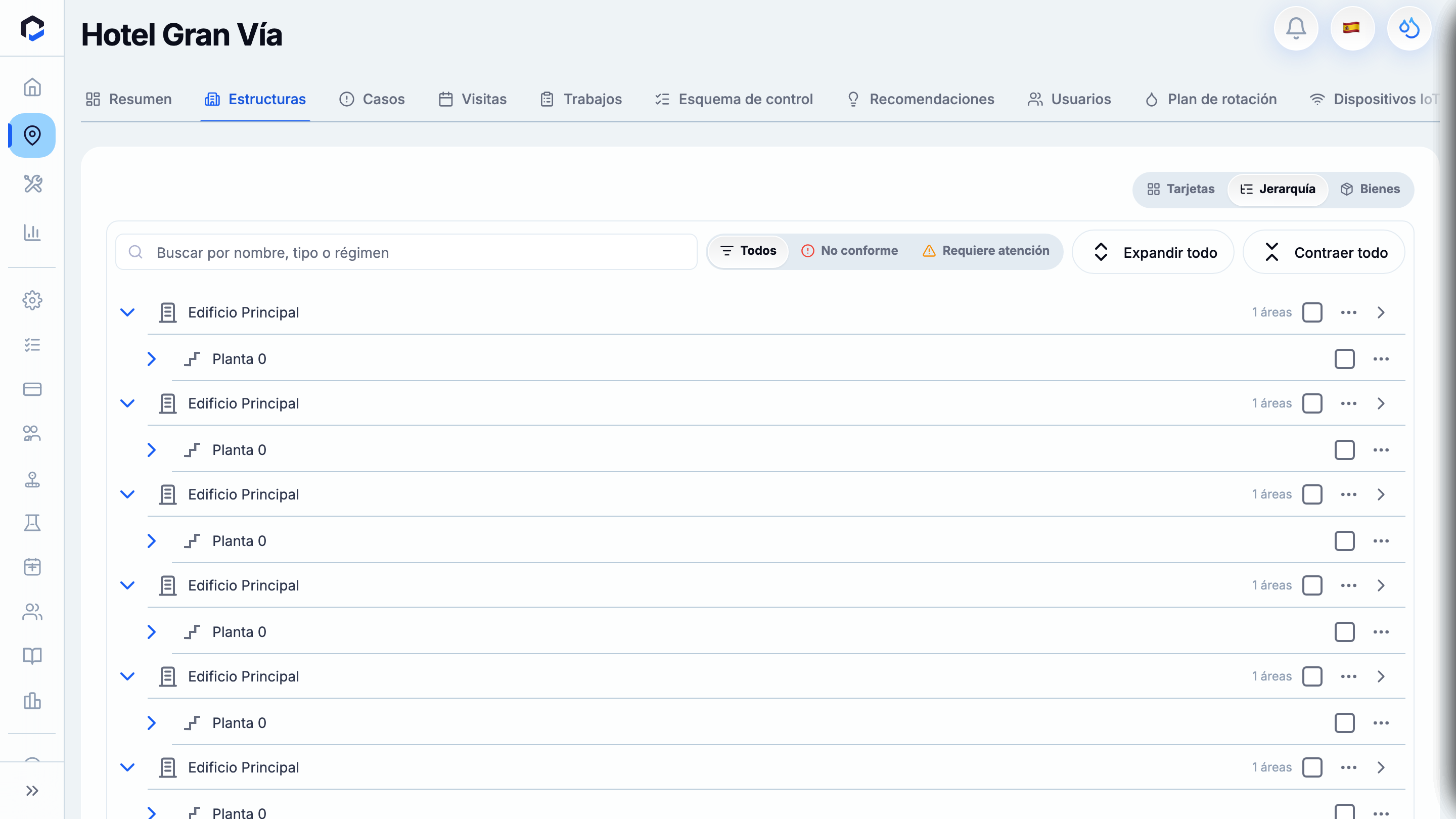Image resolution: width=1456 pixels, height=819 pixels.
Task: Switch to the Bienes view
Action: 1370,190
